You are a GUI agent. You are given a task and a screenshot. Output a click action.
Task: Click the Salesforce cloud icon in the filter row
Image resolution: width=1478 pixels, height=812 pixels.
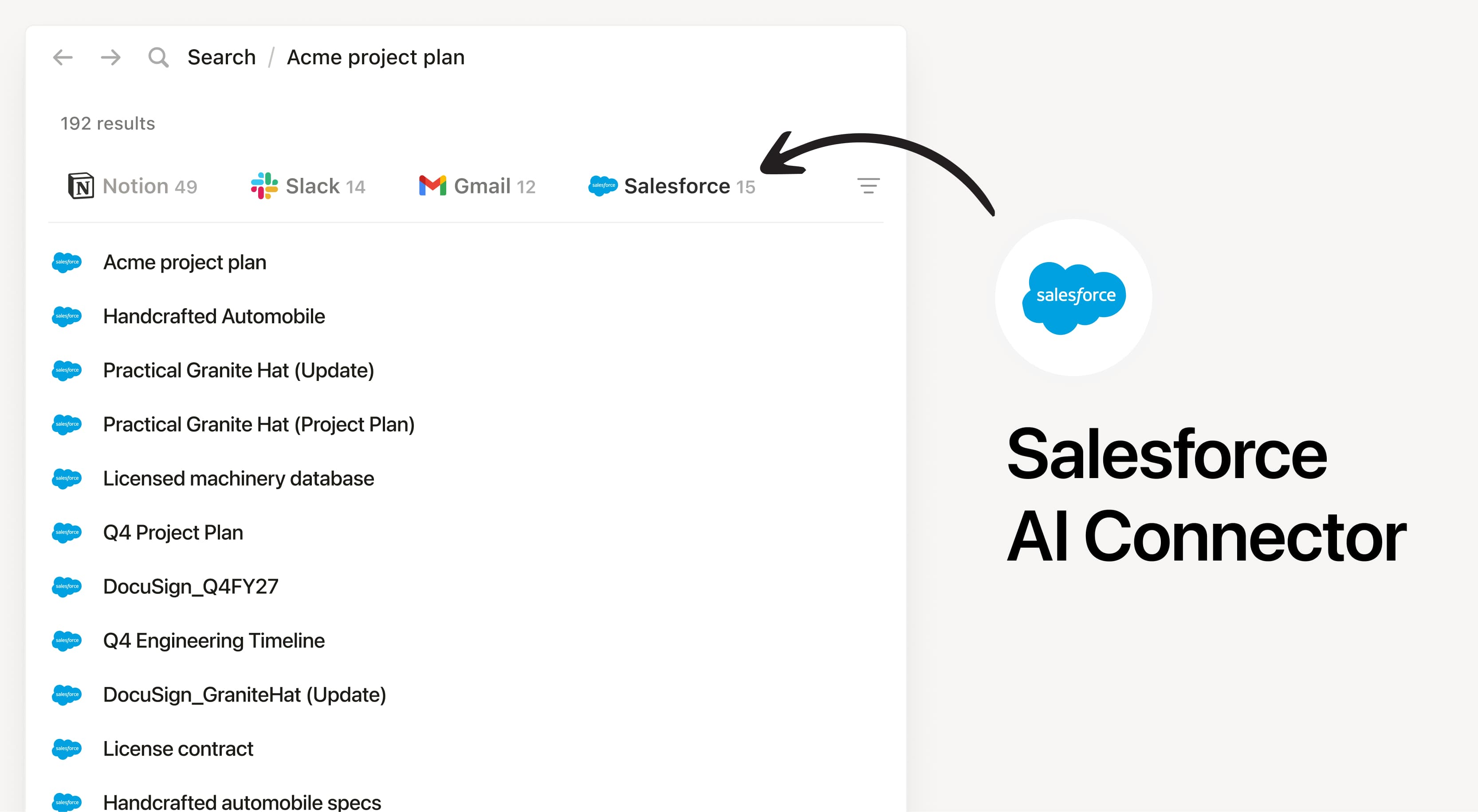pos(602,185)
